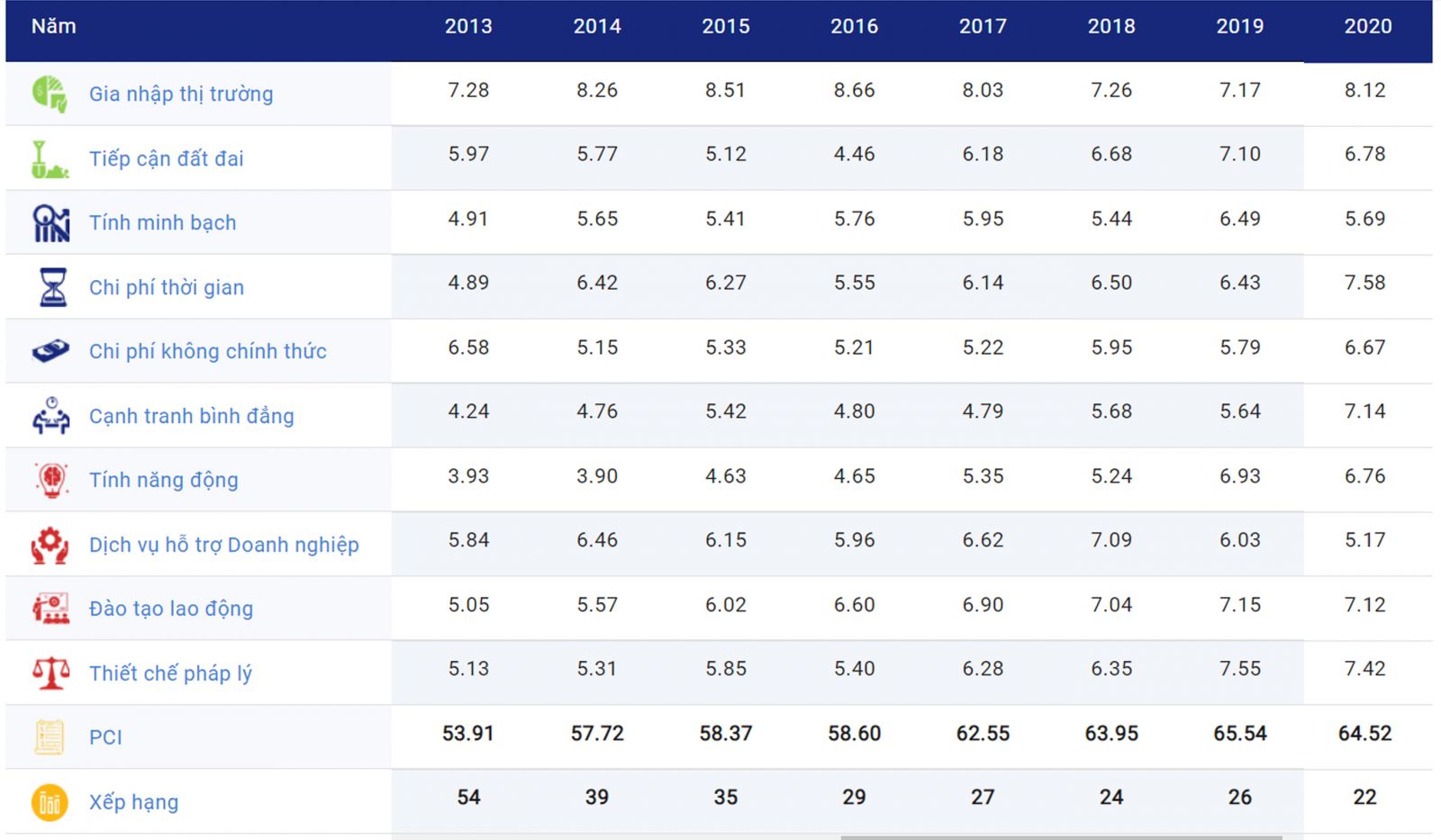Viewport: 1441px width, 840px height.
Task: Select the ranking value 54 for 2013
Action: point(468,798)
